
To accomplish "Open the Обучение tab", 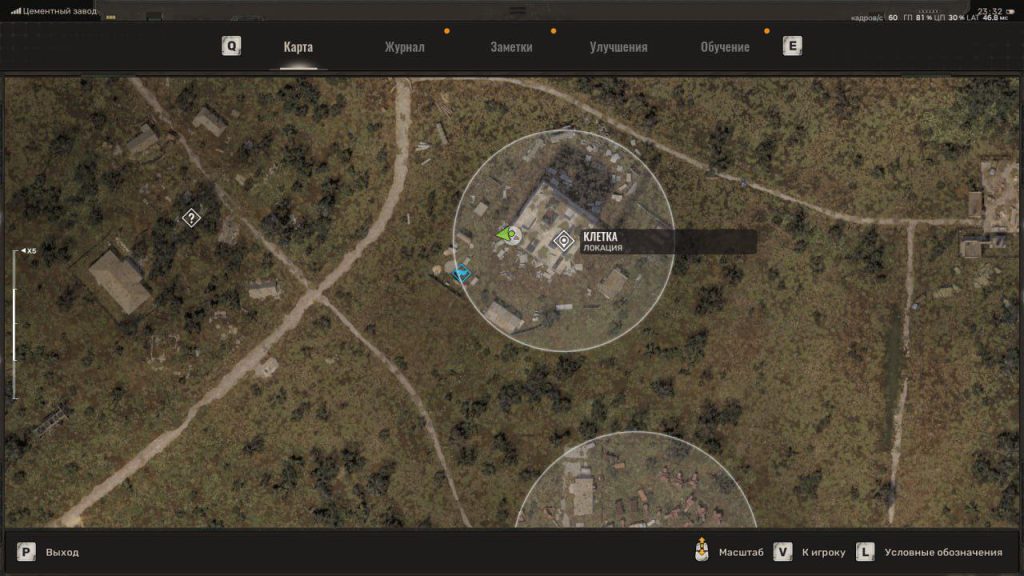I will [725, 47].
